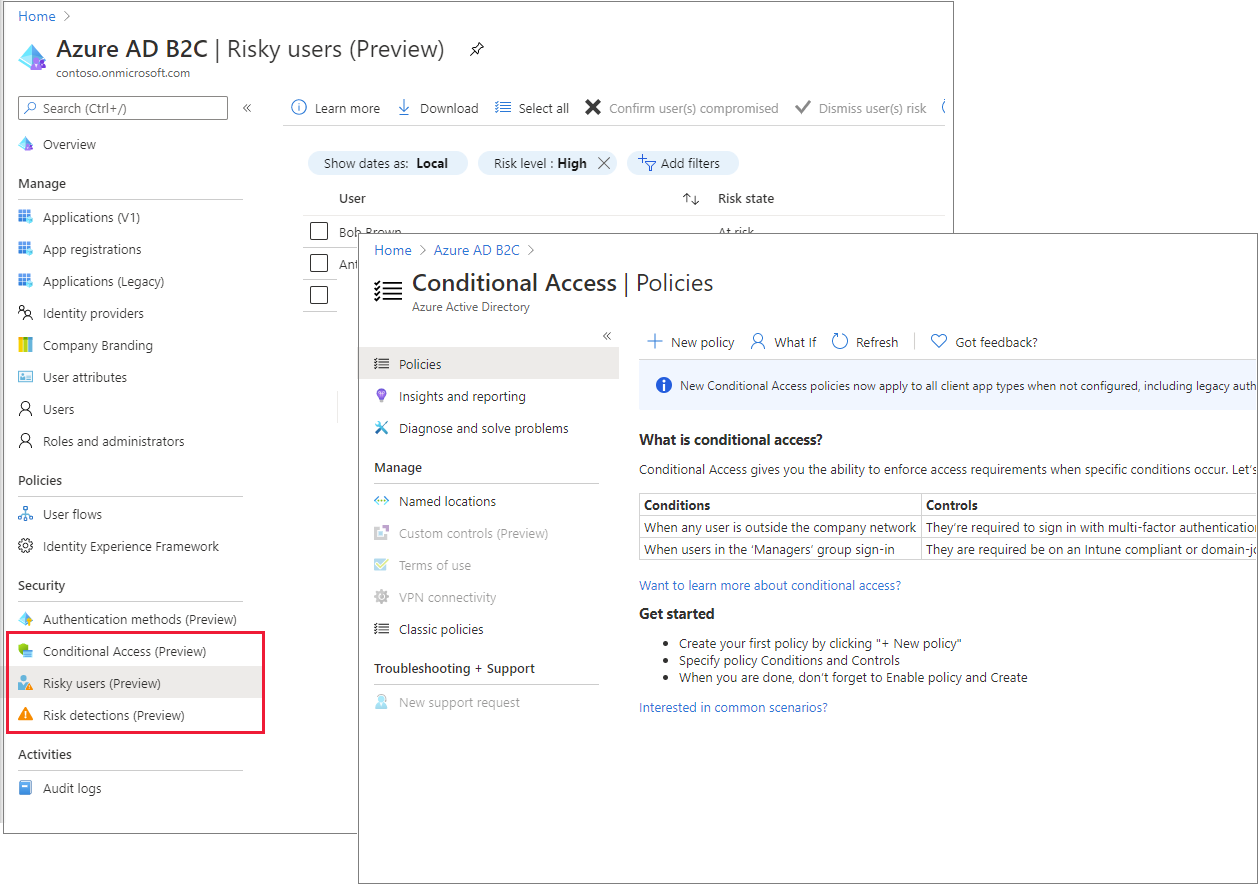Click the Applications (Legacy) grid icon
The height and width of the screenshot is (886, 1260).
[x=26, y=281]
